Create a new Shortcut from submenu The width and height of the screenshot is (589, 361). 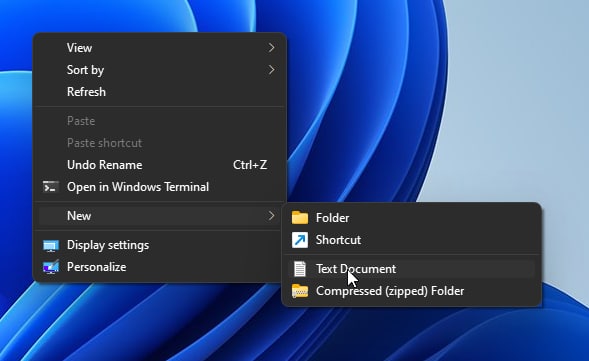411,240
